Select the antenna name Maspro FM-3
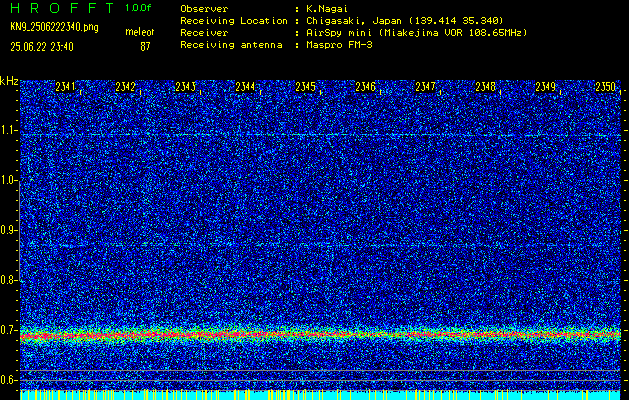 coord(339,45)
